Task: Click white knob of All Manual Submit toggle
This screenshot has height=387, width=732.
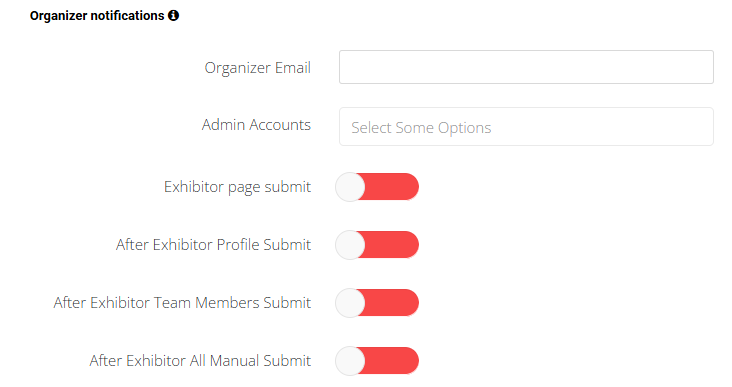Action: (350, 360)
